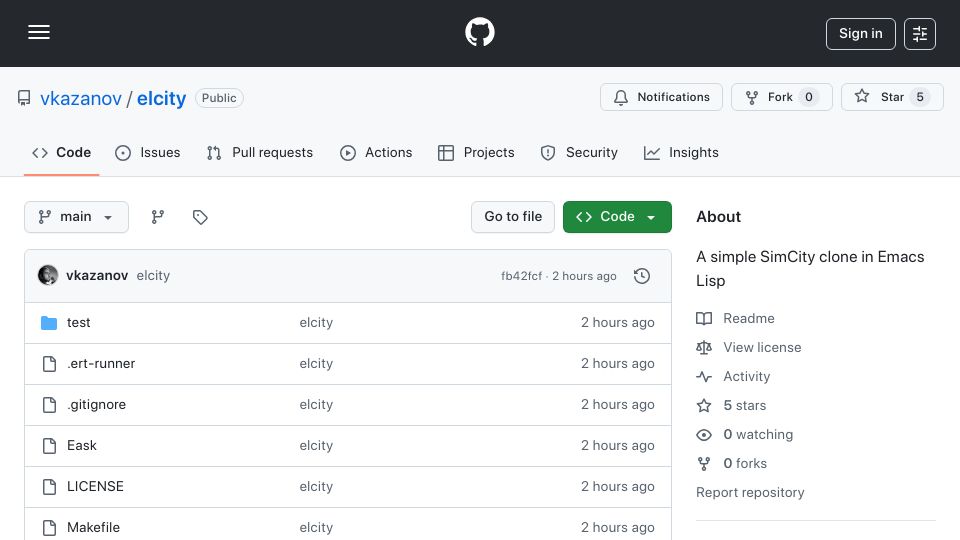
Task: Click the Readme book icon
Action: [x=704, y=318]
